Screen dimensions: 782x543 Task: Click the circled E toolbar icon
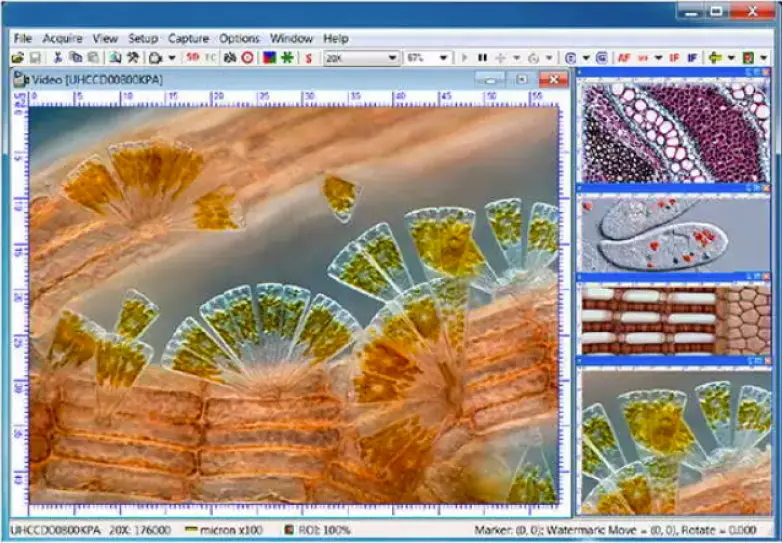pos(570,58)
